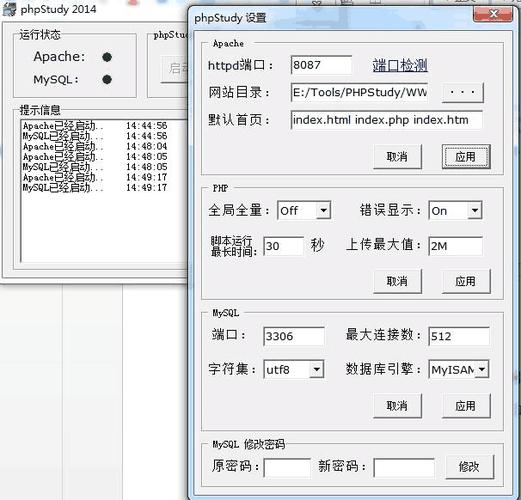Open the 端口检测 link
Screen dimensions: 521x500
[x=400, y=65]
